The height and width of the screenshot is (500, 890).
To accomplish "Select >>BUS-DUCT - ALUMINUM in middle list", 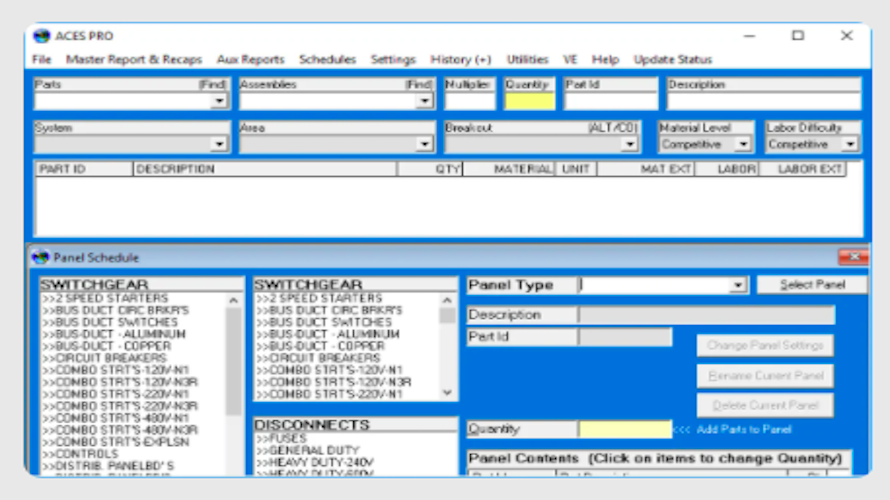I will [328, 334].
